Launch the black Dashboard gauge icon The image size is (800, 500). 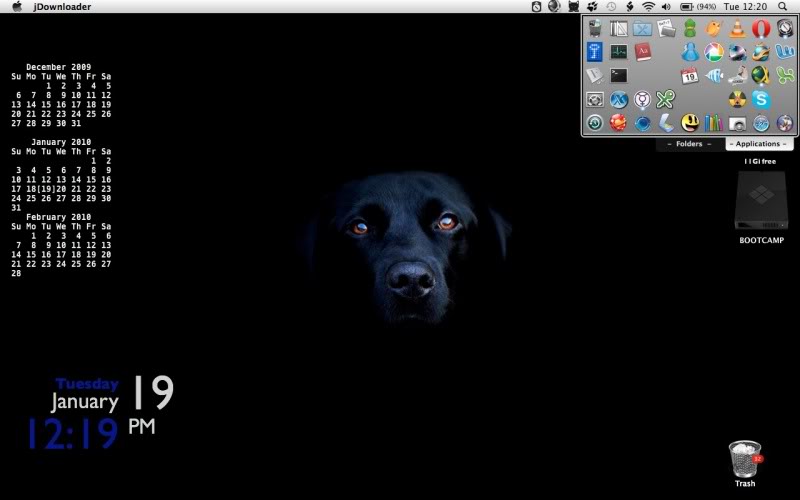click(785, 28)
